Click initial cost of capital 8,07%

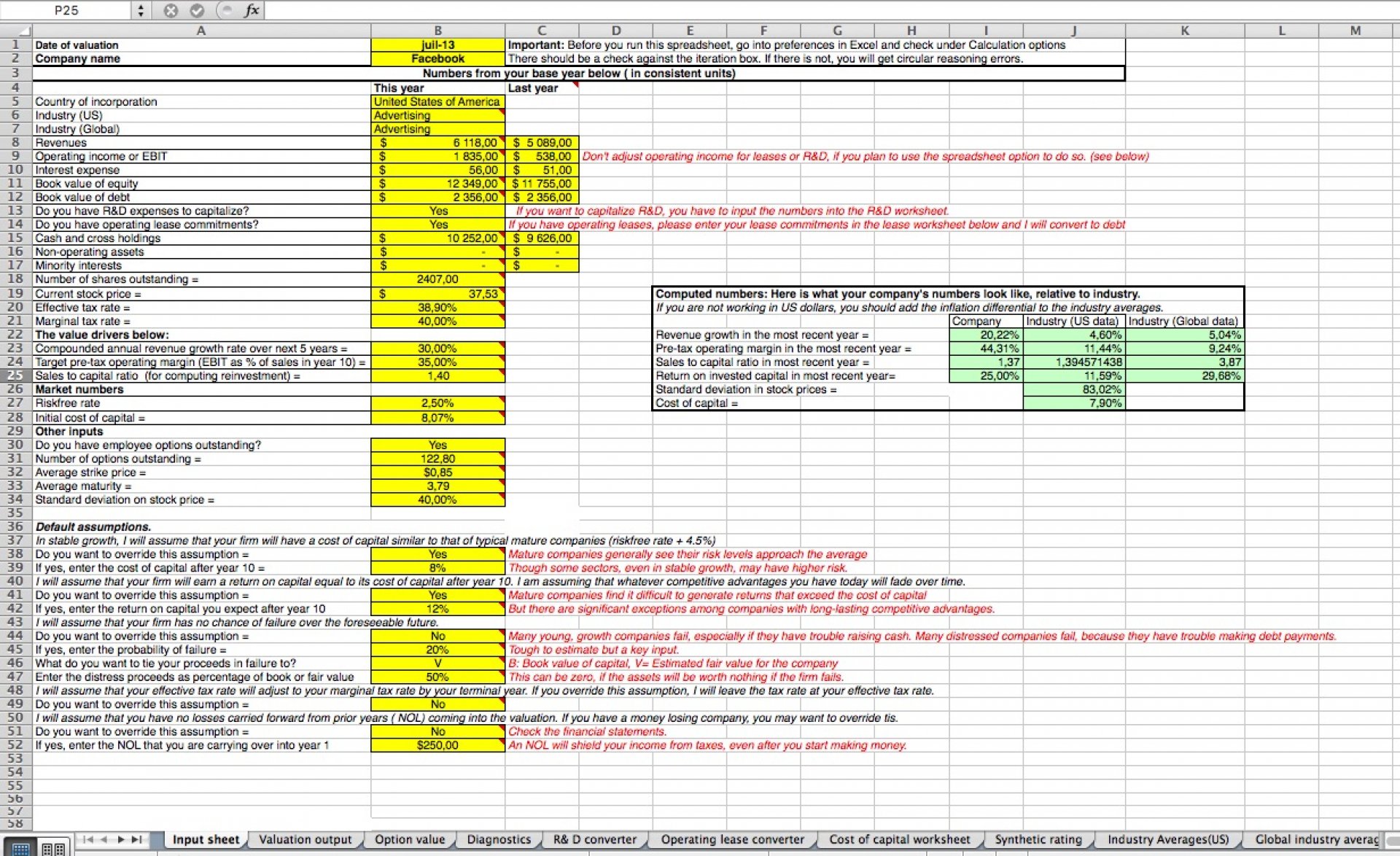[437, 418]
